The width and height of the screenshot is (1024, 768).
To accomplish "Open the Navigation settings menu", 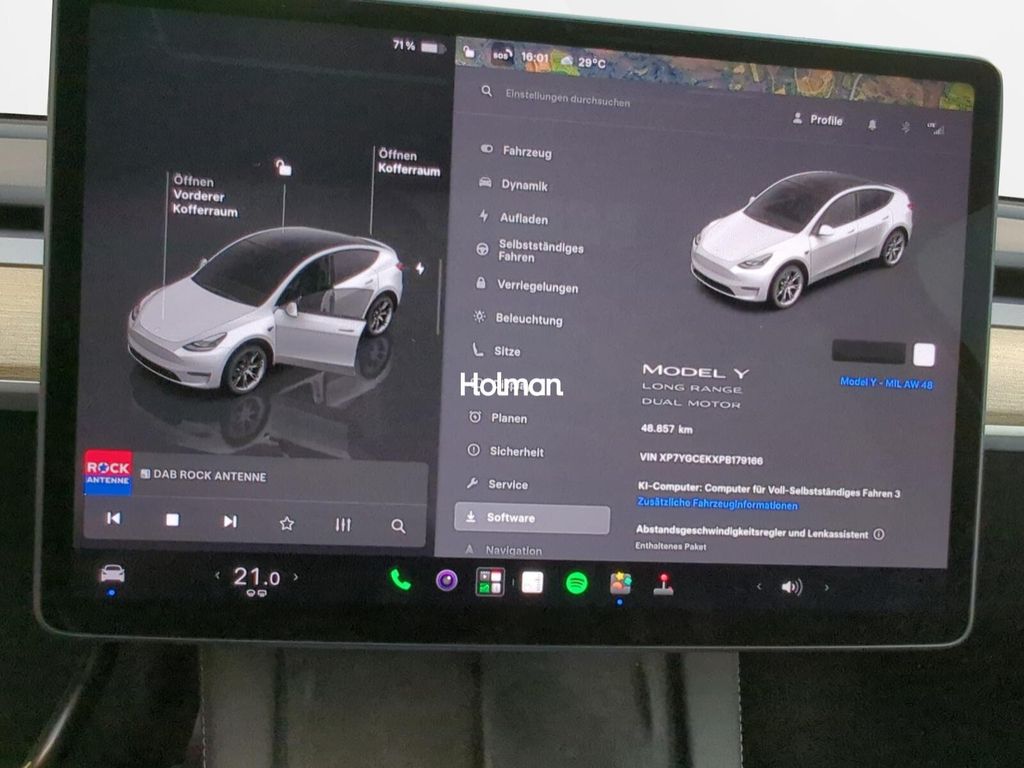I will click(x=503, y=551).
